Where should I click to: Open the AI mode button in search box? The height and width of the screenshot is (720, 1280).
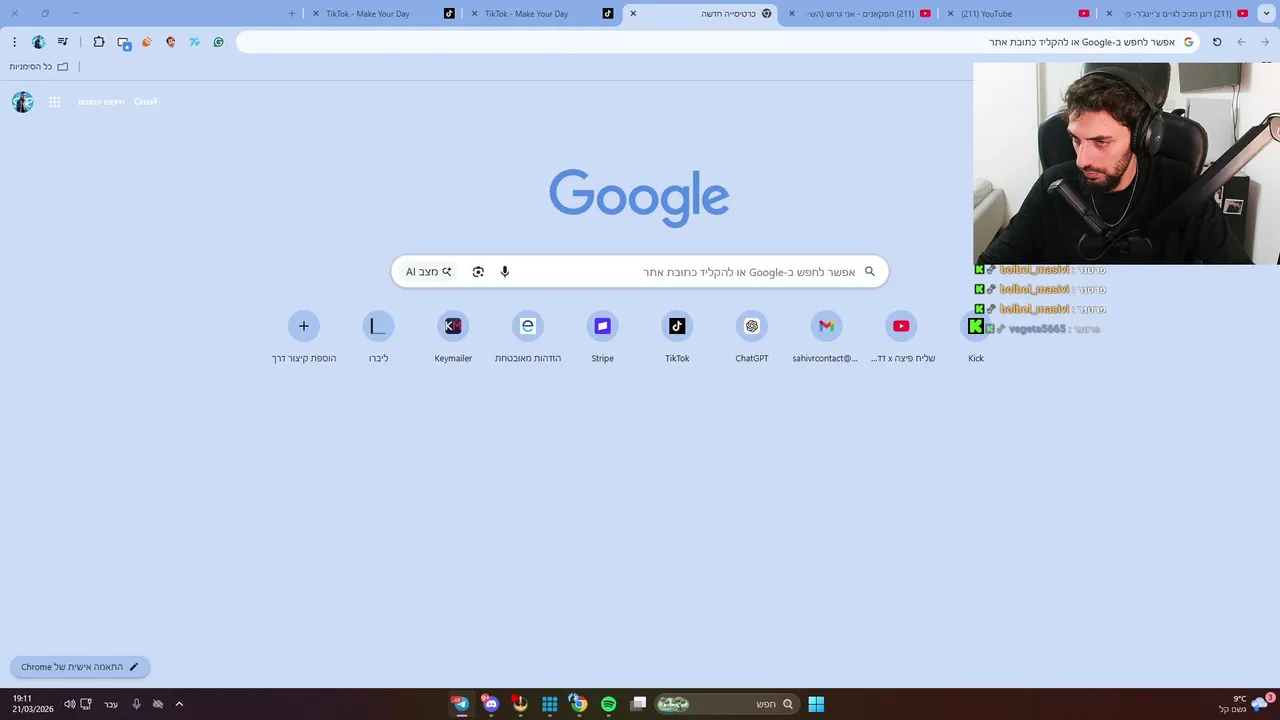pyautogui.click(x=429, y=272)
